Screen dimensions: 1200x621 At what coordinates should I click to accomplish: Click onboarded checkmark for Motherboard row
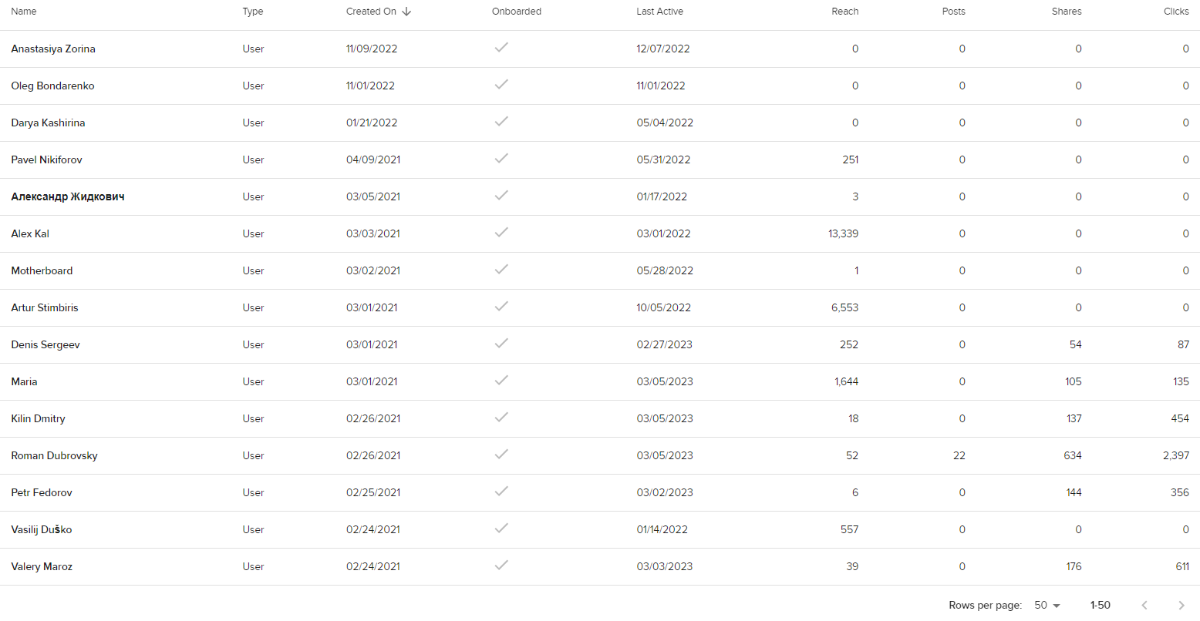click(502, 270)
